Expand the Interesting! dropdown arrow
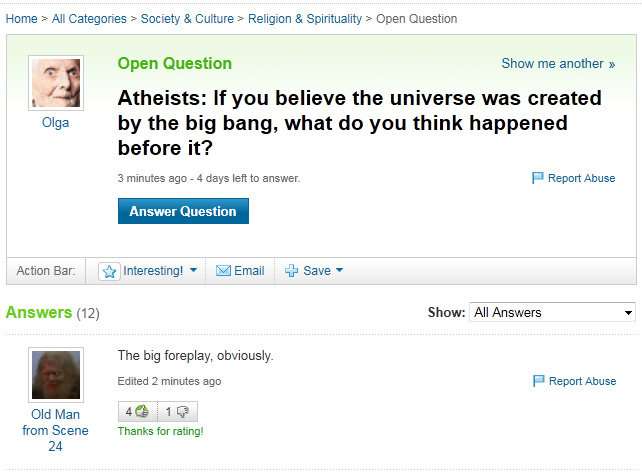 coord(193,271)
